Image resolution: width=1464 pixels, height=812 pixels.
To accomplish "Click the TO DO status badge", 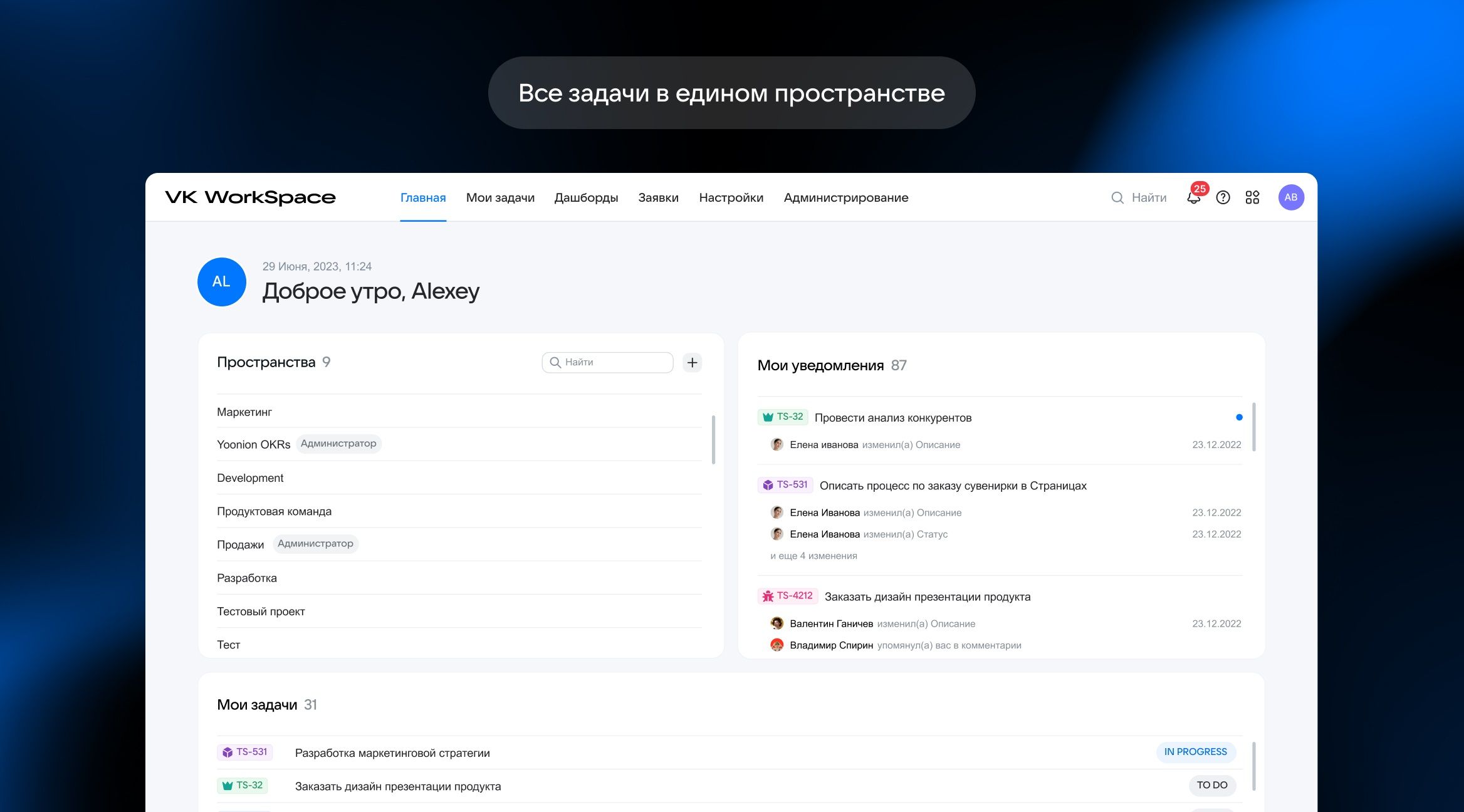I will tap(1212, 785).
